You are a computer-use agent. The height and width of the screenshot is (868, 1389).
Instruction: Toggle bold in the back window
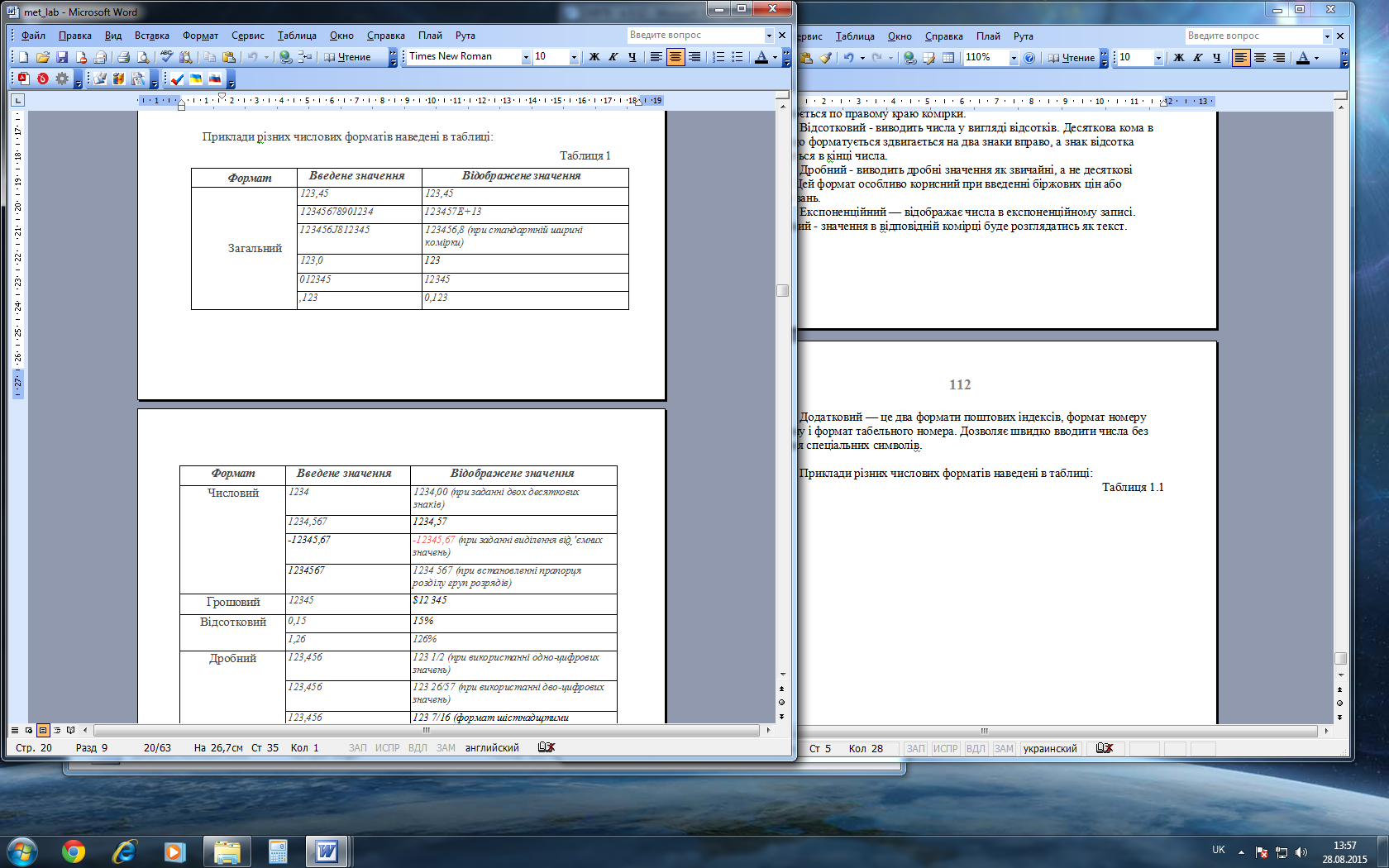click(x=1178, y=58)
